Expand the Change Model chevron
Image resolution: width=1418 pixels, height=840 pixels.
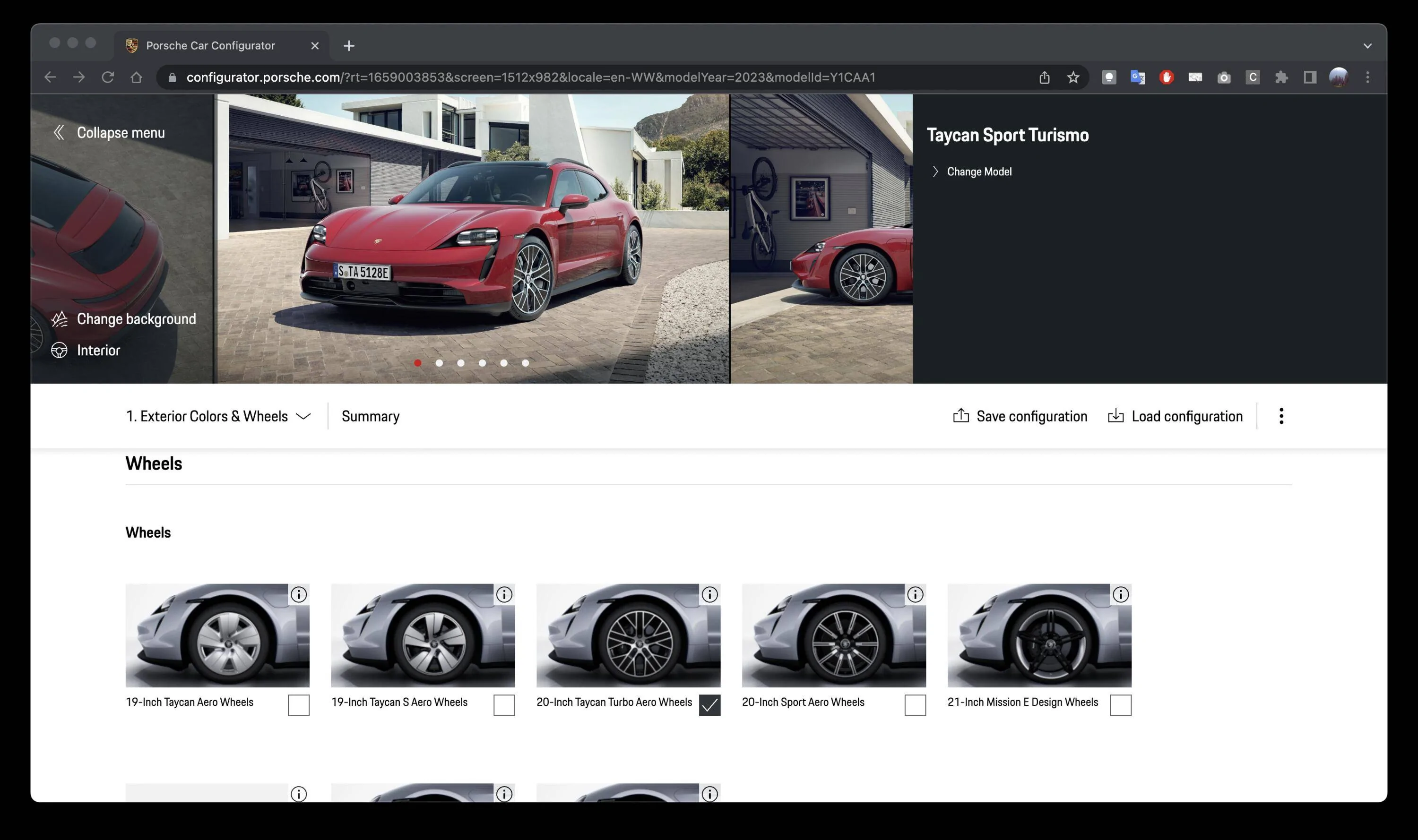tap(935, 171)
